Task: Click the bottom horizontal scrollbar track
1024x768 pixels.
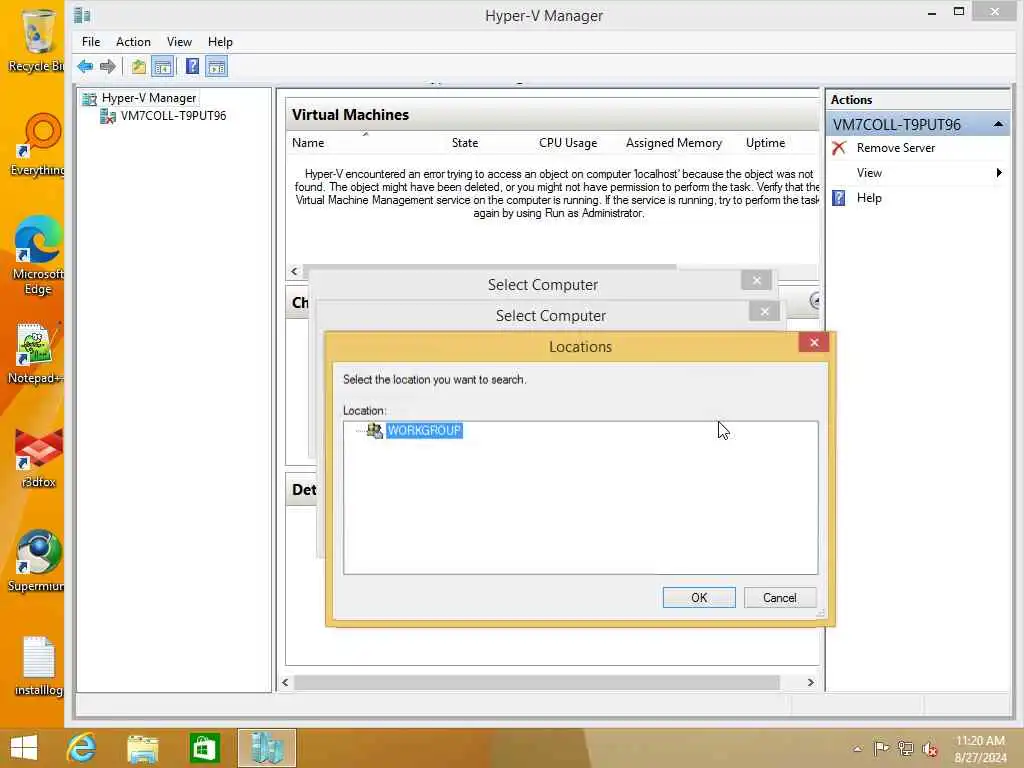Action: [537, 682]
